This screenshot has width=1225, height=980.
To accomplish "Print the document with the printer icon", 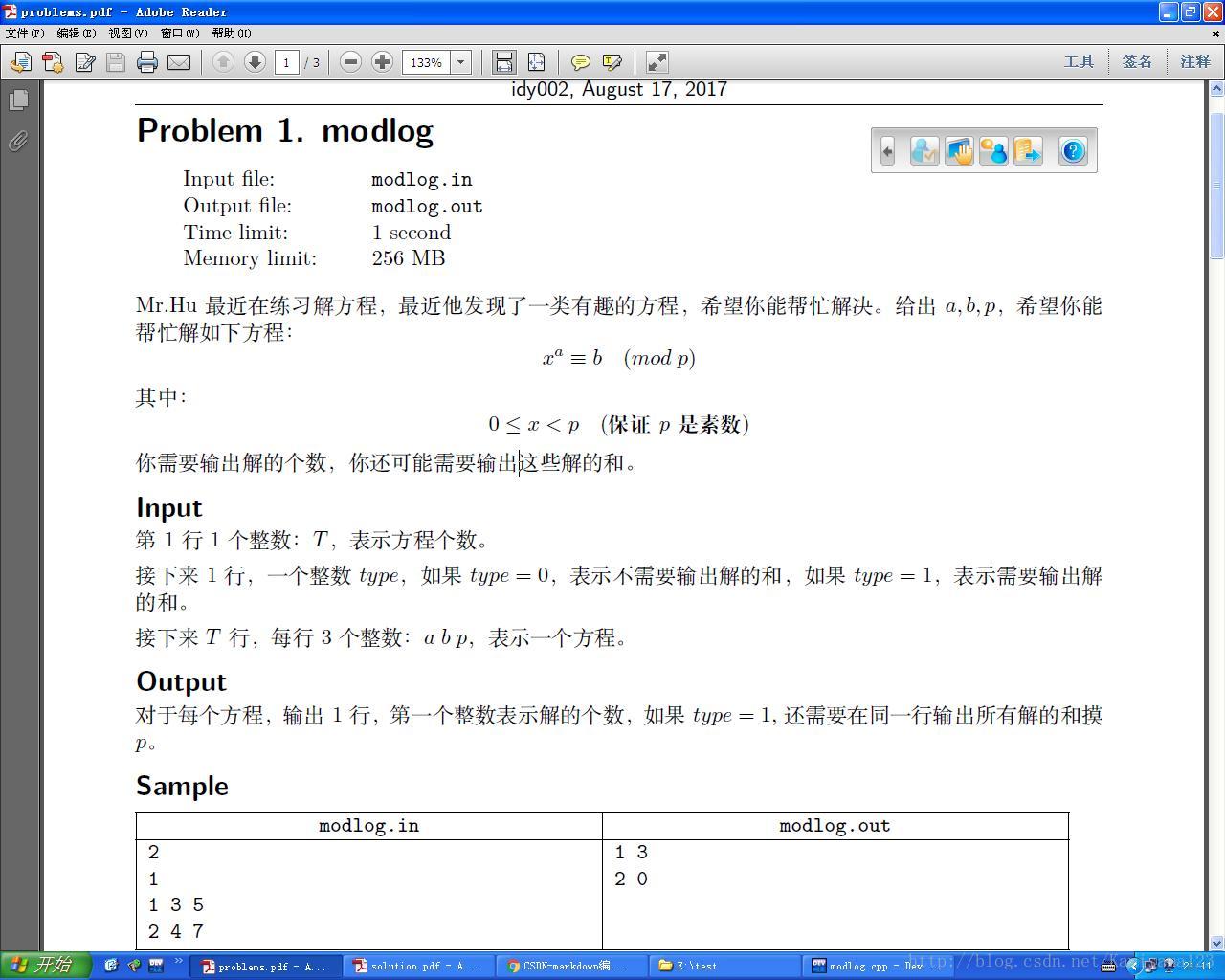I will (x=147, y=62).
